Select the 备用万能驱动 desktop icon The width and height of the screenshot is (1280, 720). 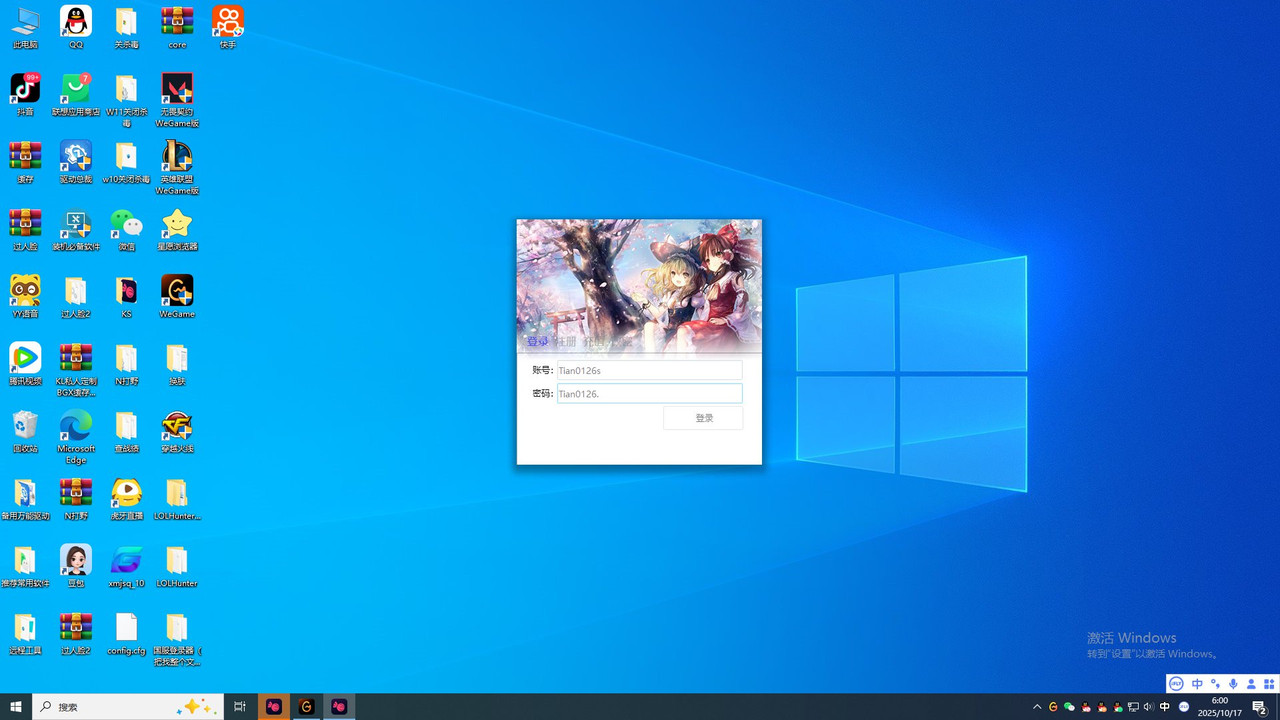25,498
